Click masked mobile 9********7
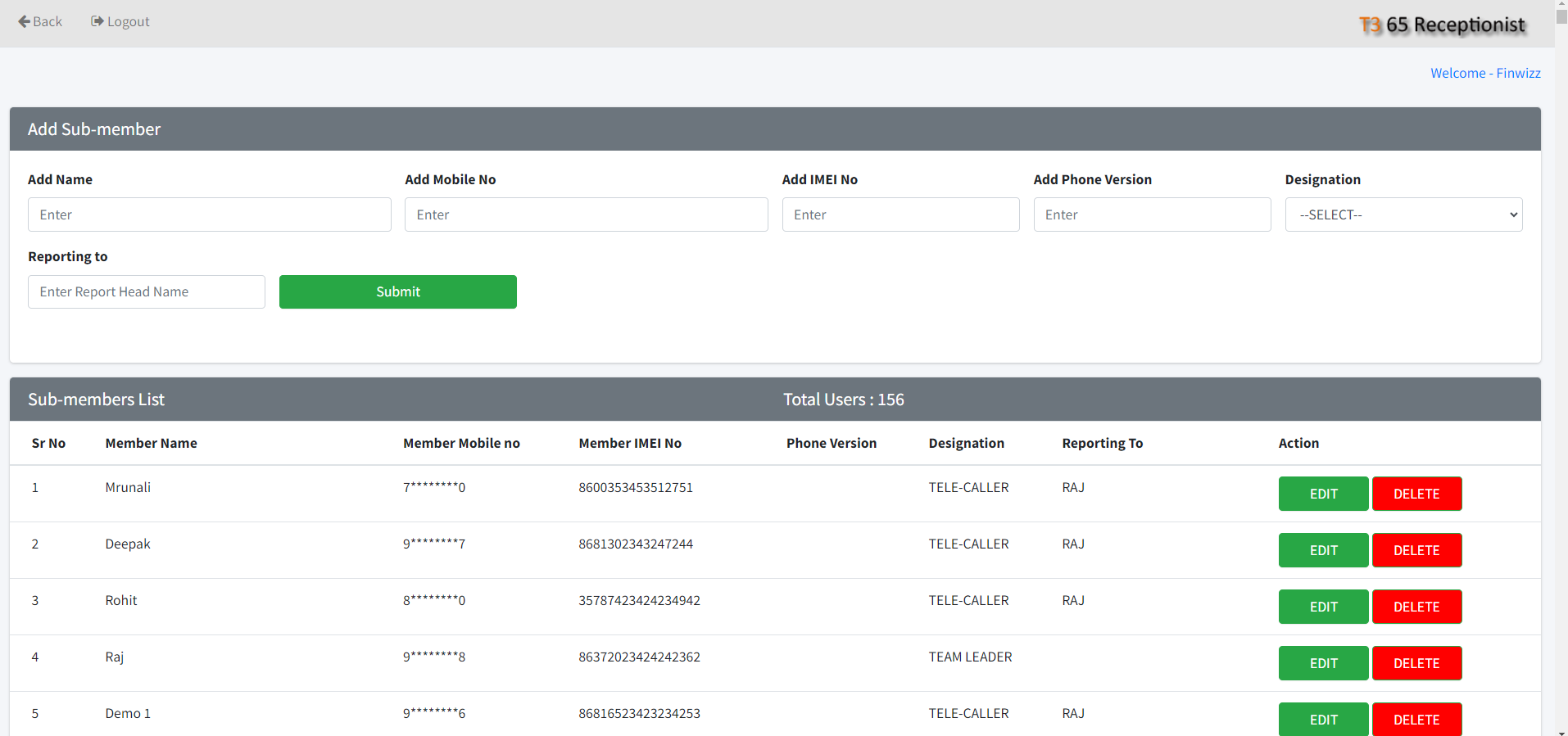 pos(434,544)
